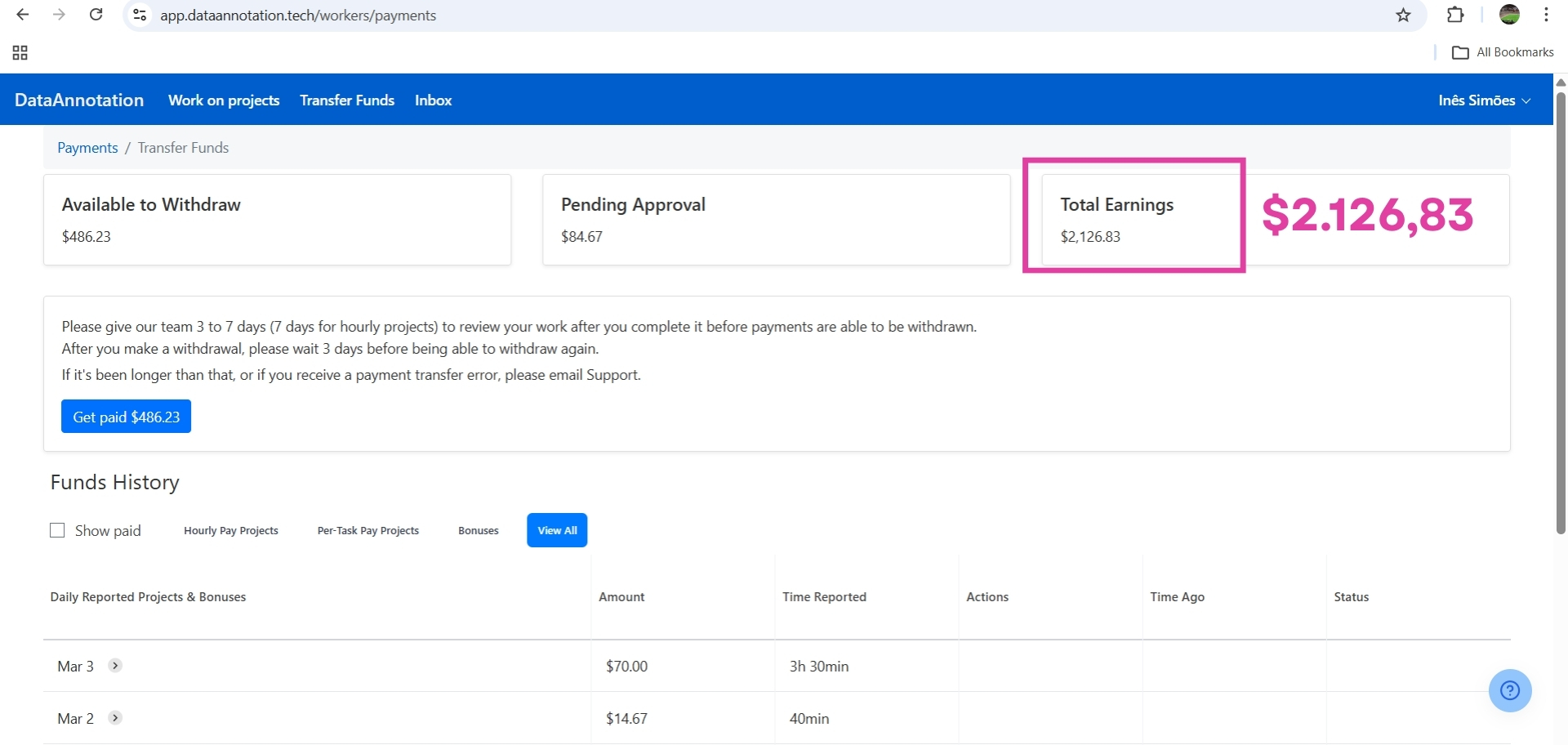Expand the Inês Simões account dropdown
This screenshot has width=1568, height=745.
click(1483, 100)
